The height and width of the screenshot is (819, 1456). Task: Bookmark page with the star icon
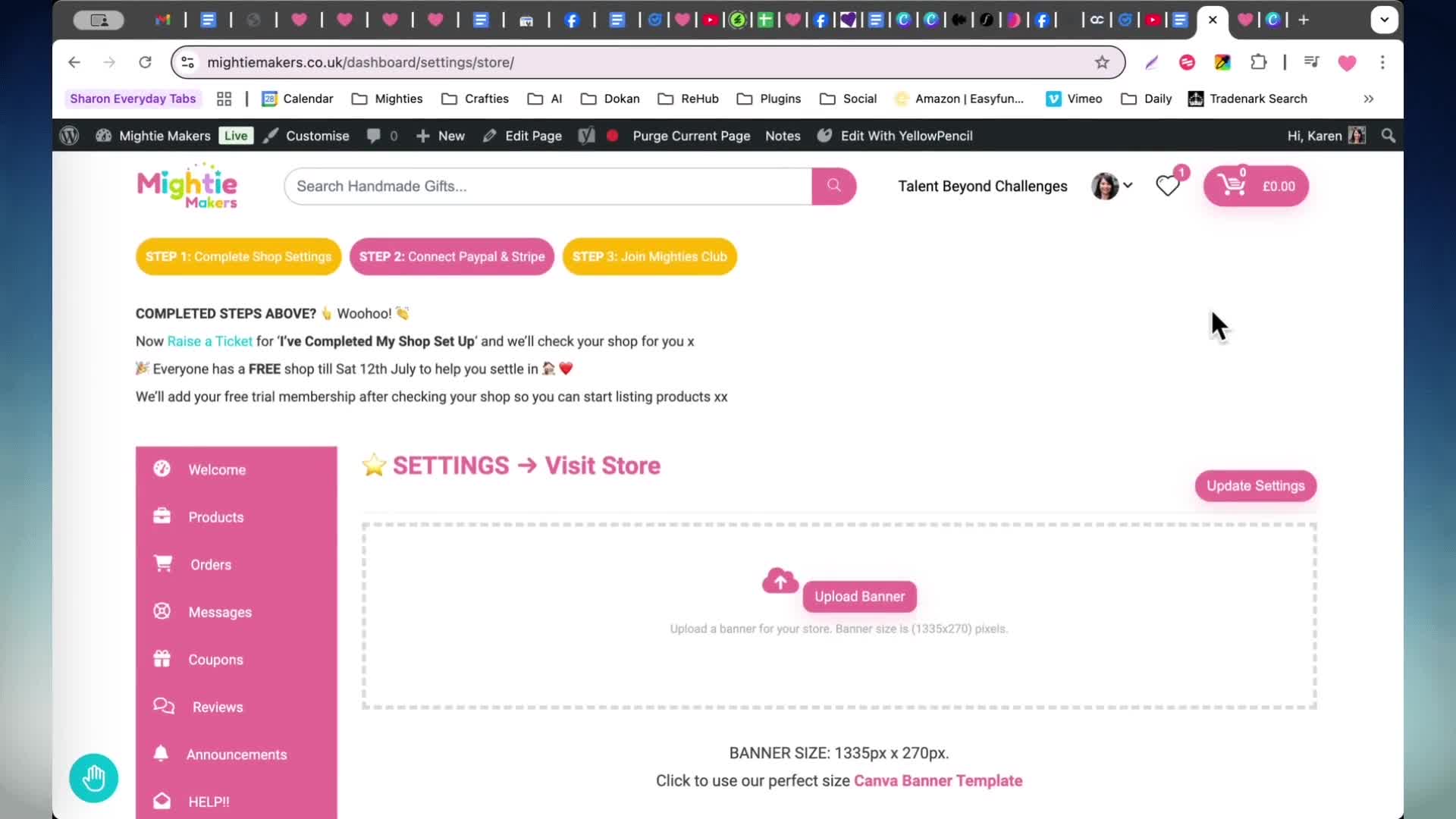[1102, 62]
